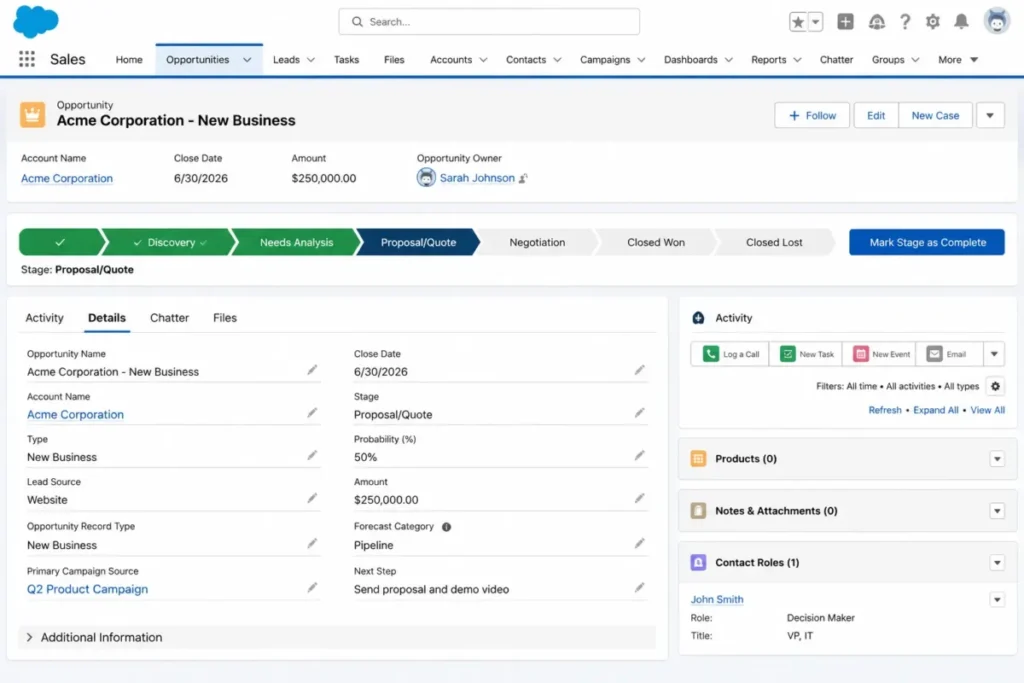This screenshot has width=1024, height=683.
Task: Switch to the Files record tab
Action: [225, 318]
